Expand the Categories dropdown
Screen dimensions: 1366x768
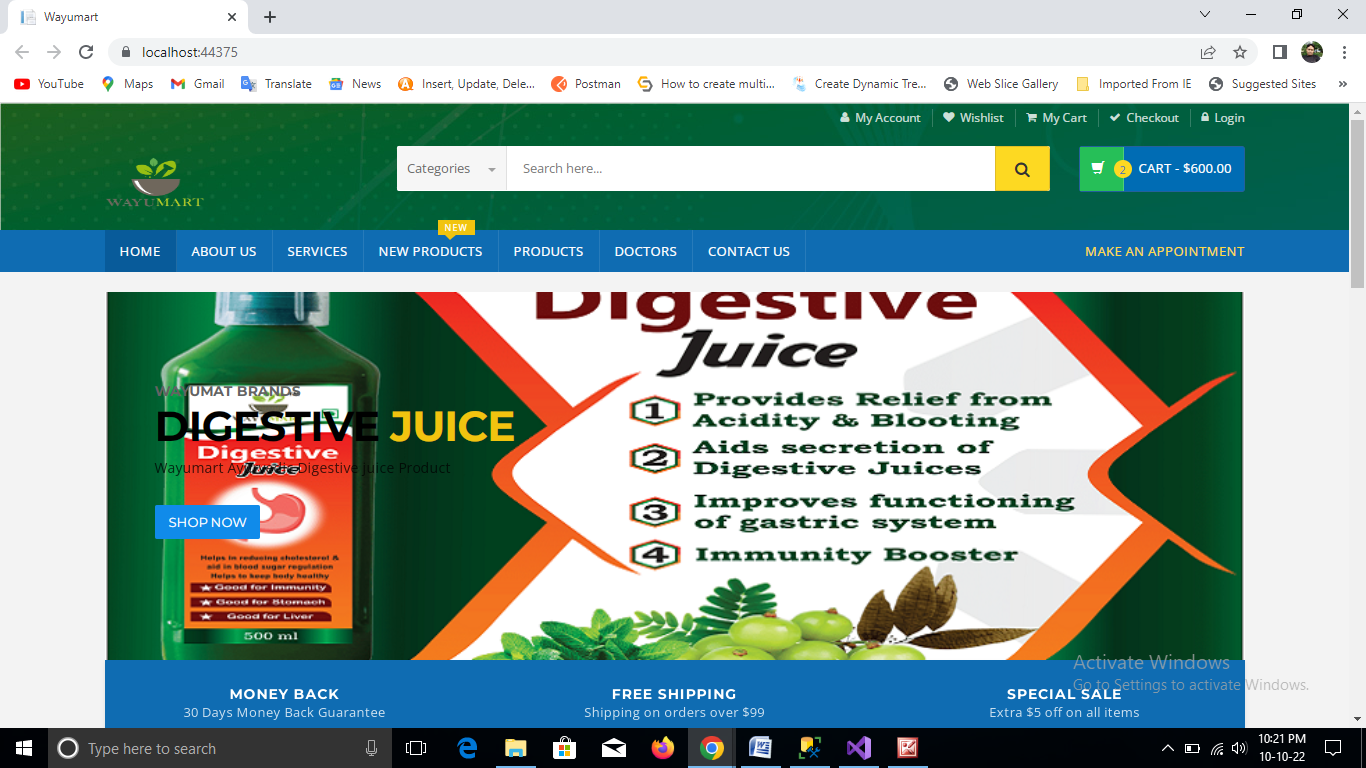tap(451, 169)
